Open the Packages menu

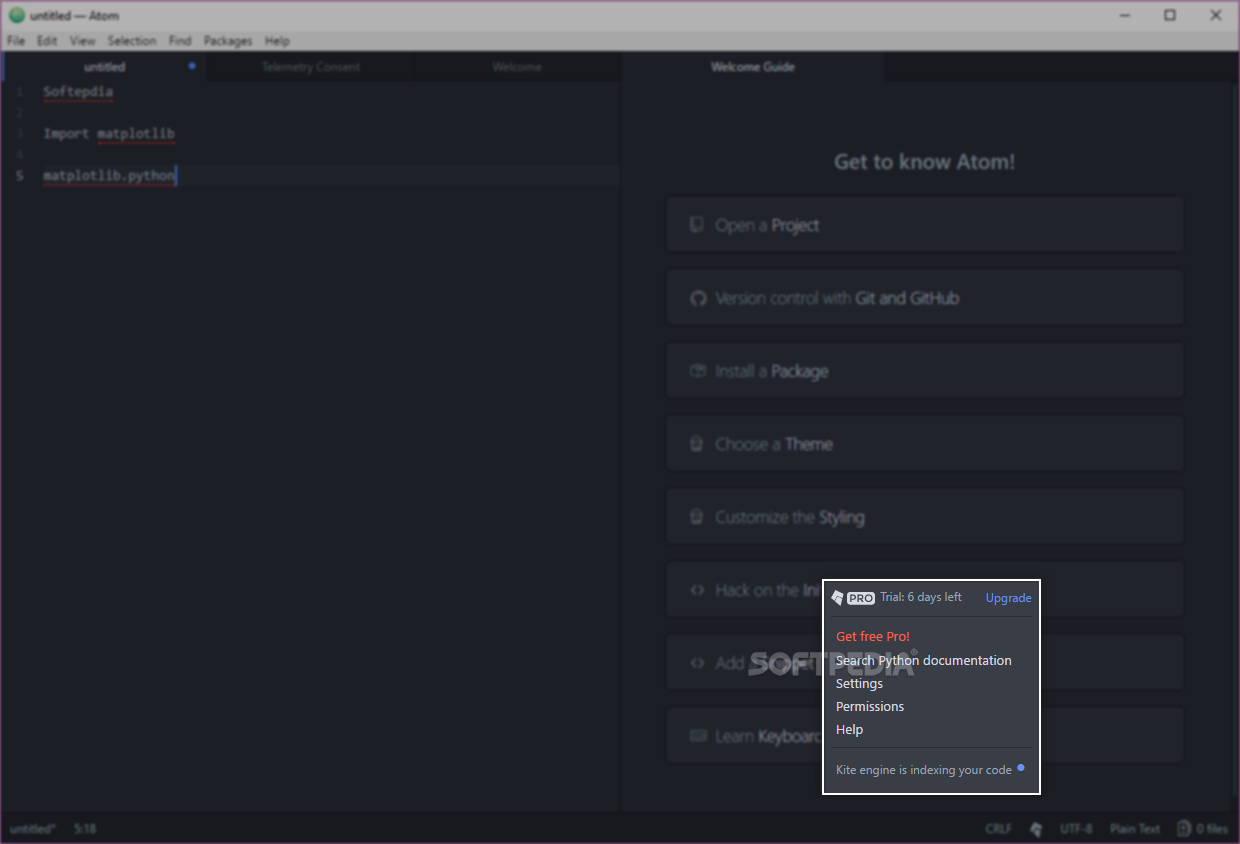click(x=228, y=41)
